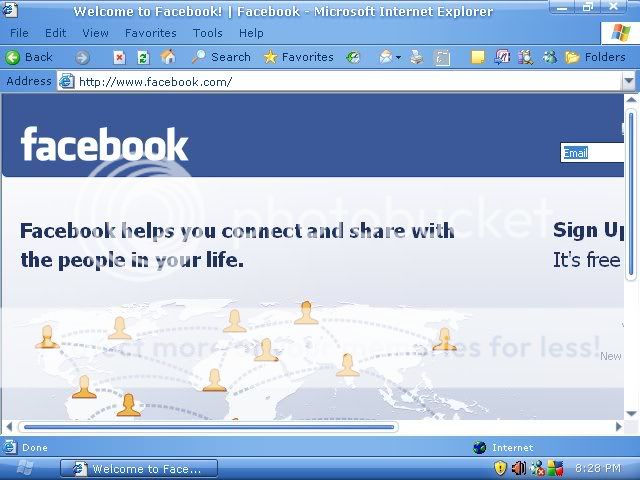
Task: Click the IE icon in status bar
Action: click(9, 447)
